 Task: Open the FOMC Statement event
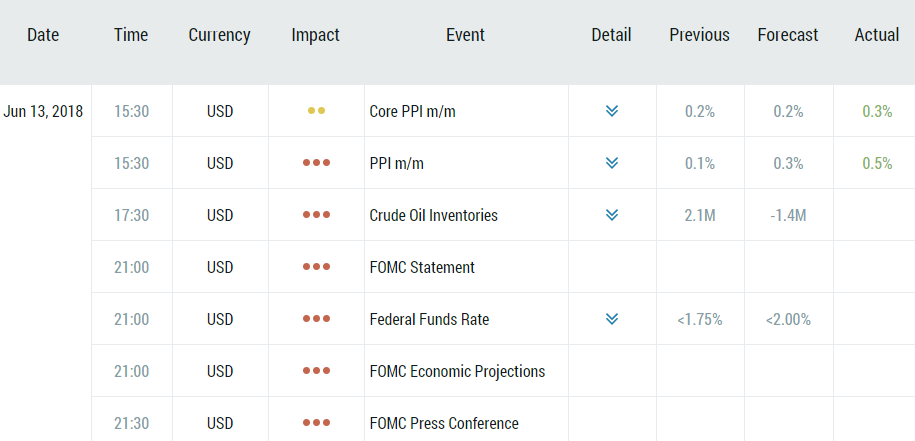point(422,267)
